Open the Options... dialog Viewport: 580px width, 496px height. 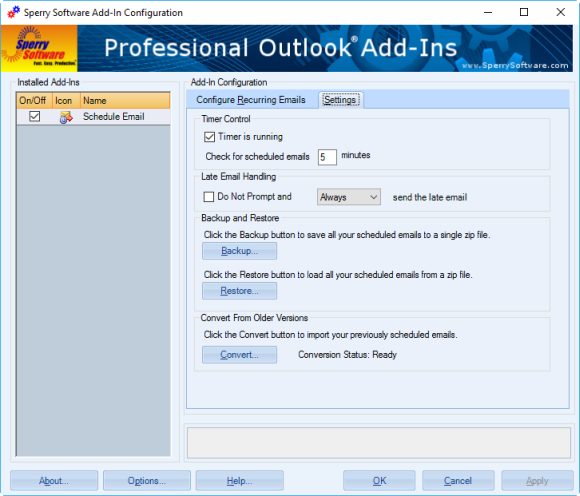[147, 480]
